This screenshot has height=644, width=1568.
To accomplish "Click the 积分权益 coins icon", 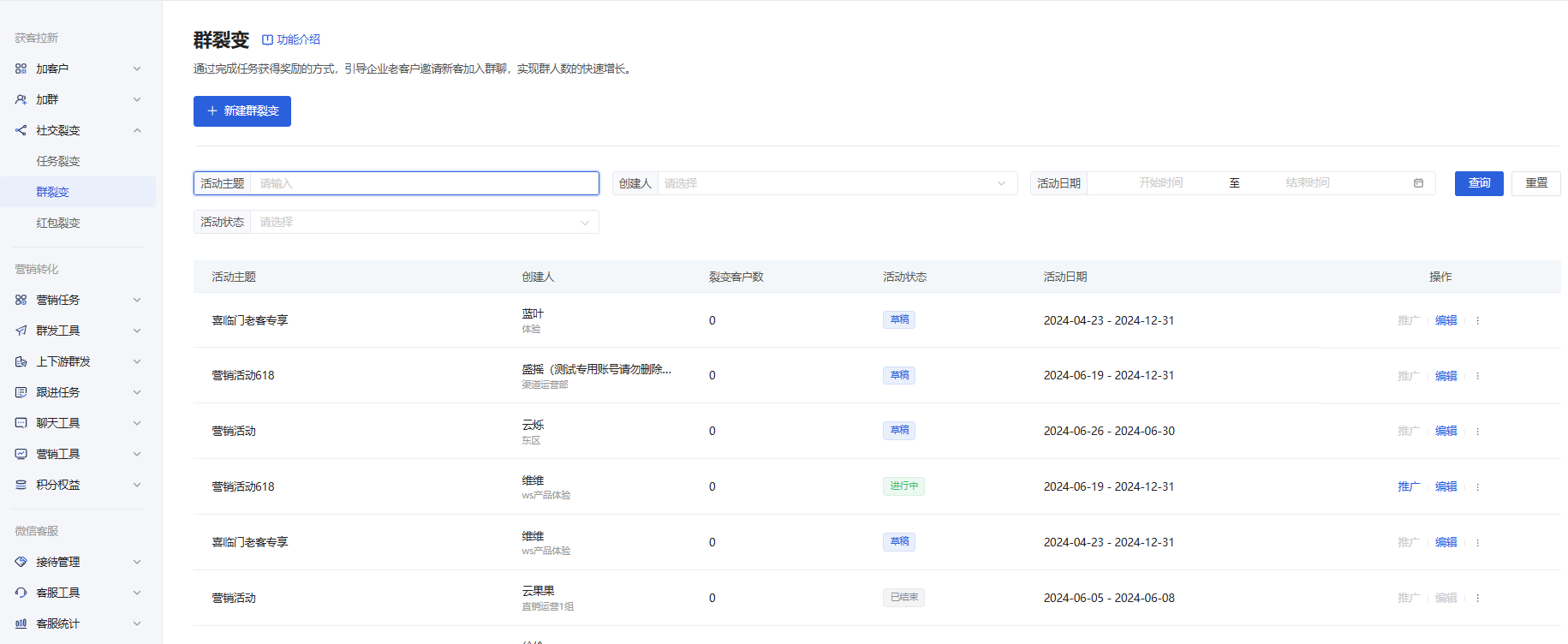I will (21, 485).
